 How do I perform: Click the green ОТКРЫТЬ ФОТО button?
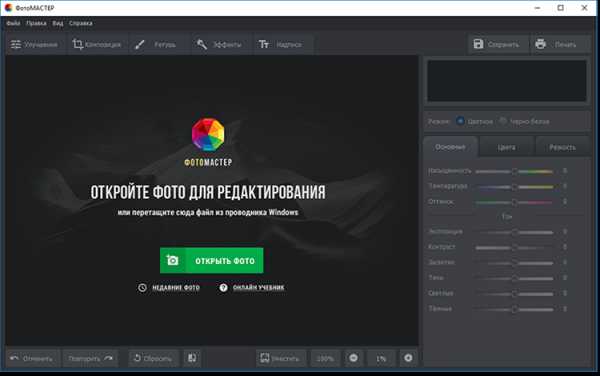[x=212, y=260]
